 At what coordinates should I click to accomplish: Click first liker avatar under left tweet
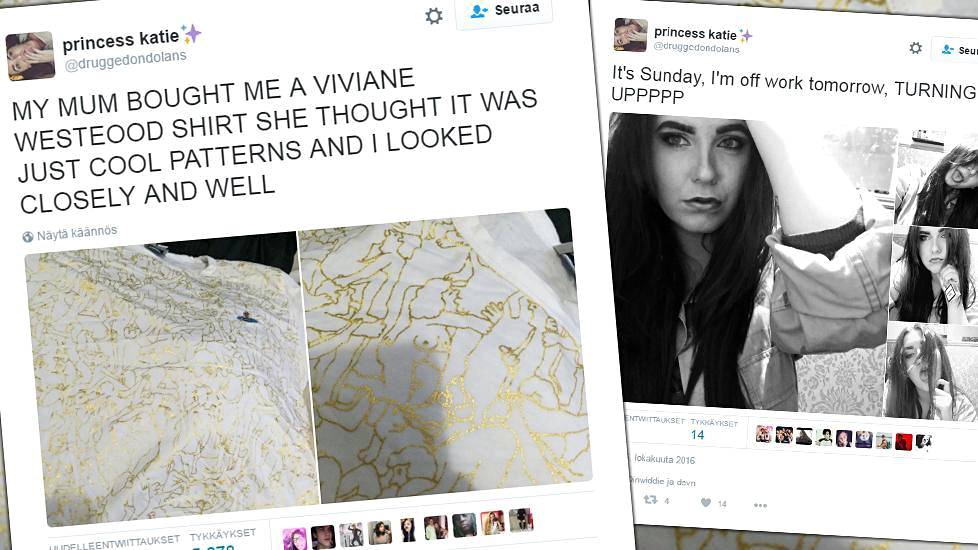(x=294, y=538)
